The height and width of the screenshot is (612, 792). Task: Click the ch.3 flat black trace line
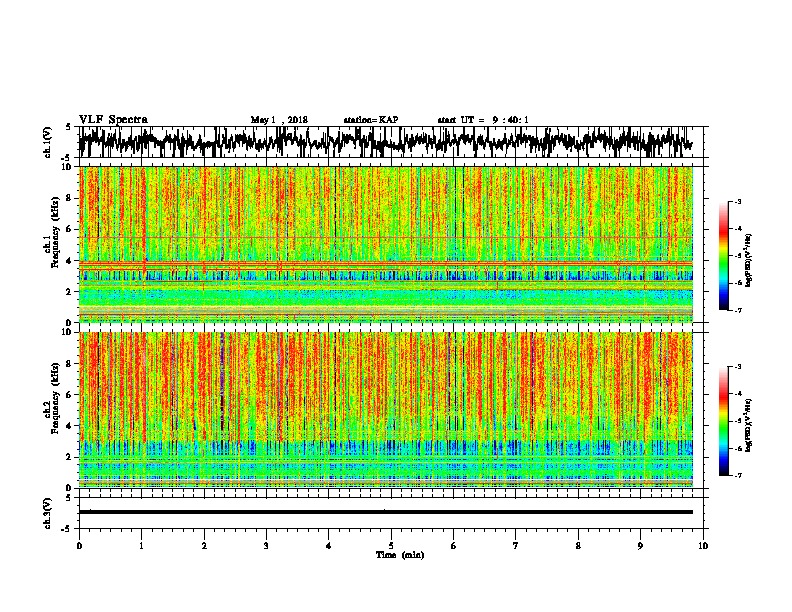[386, 512]
